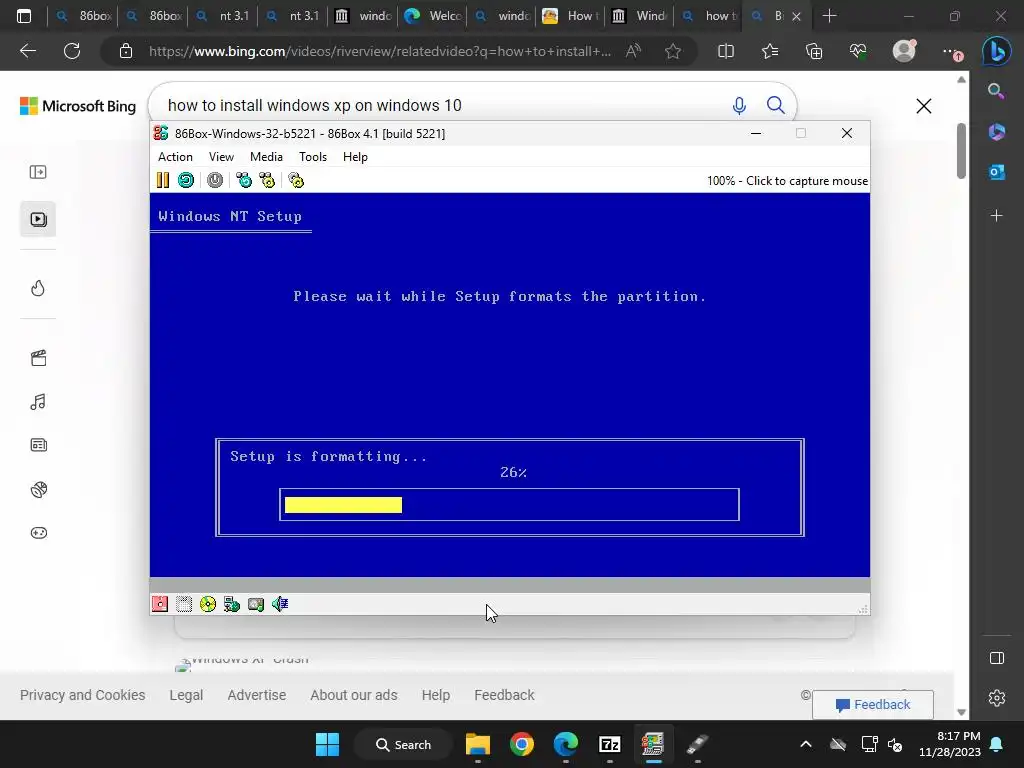Open the View menu in 86Box

point(221,157)
